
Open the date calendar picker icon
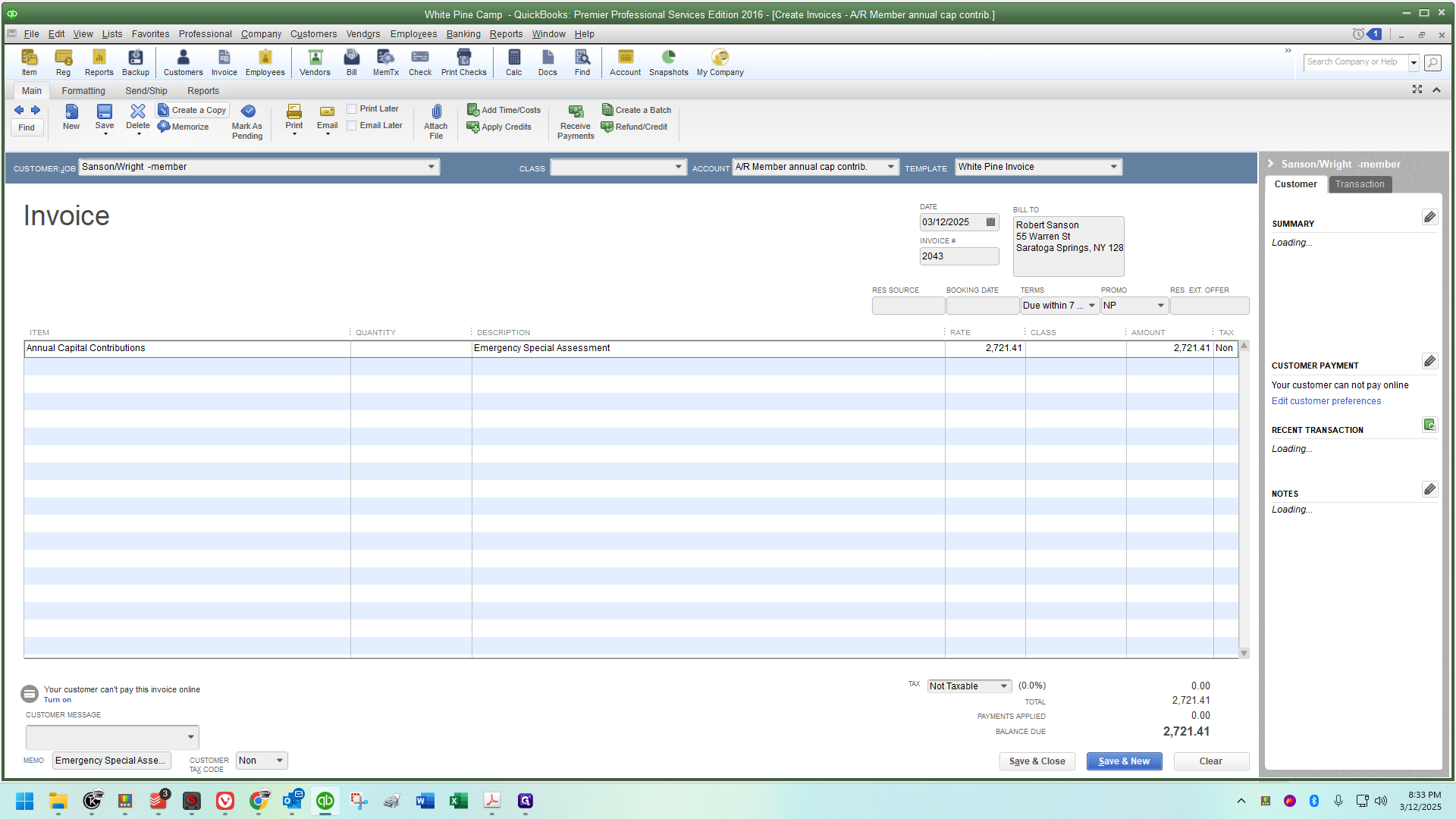tap(990, 222)
